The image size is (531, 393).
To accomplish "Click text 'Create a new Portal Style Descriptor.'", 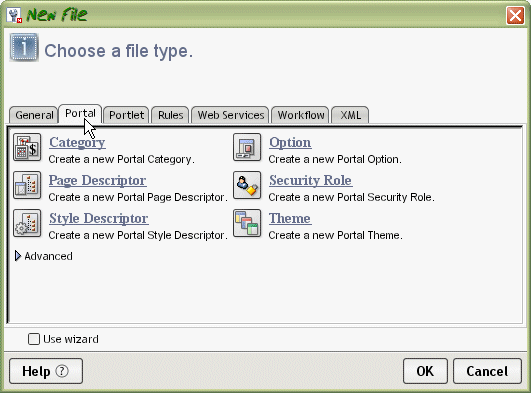I will coord(138,235).
